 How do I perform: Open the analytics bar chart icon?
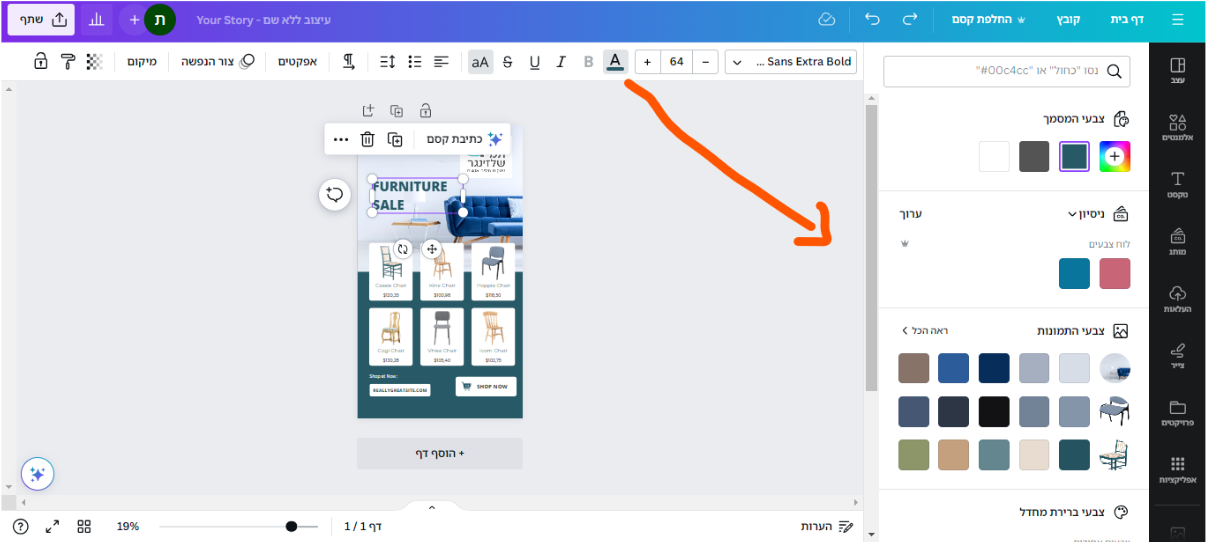pos(95,19)
